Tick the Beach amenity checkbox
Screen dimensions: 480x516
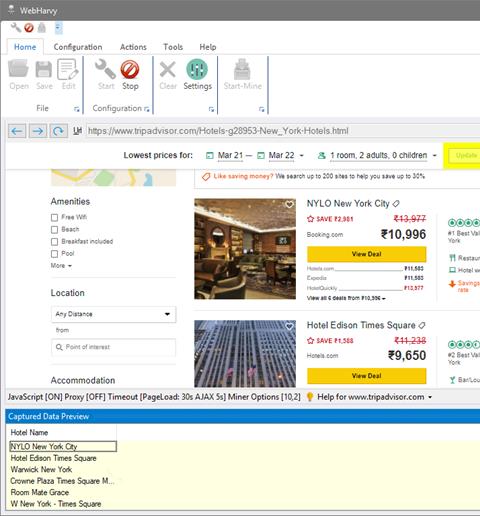tap(54, 230)
